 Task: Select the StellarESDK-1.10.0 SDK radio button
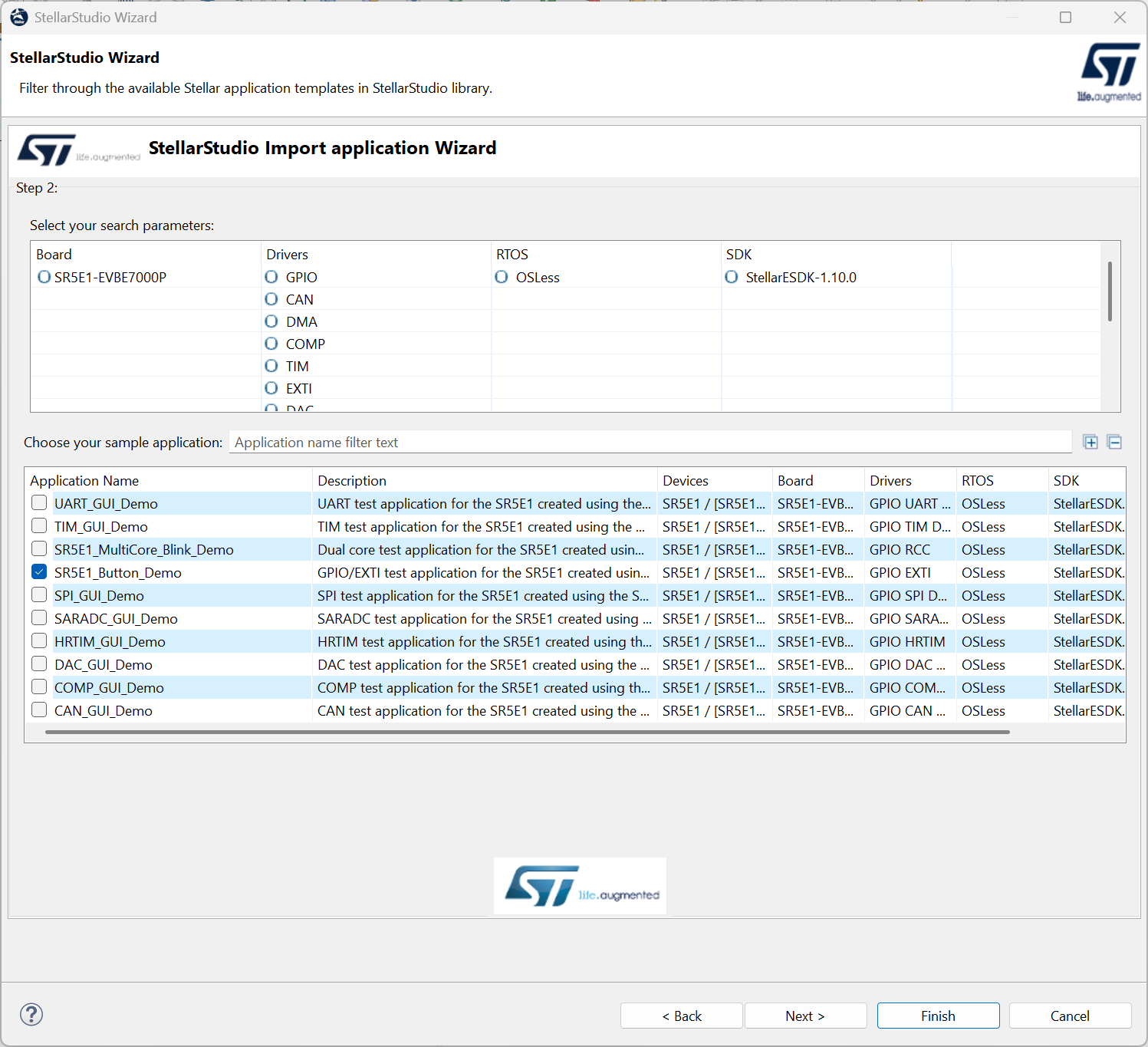pyautogui.click(x=732, y=277)
